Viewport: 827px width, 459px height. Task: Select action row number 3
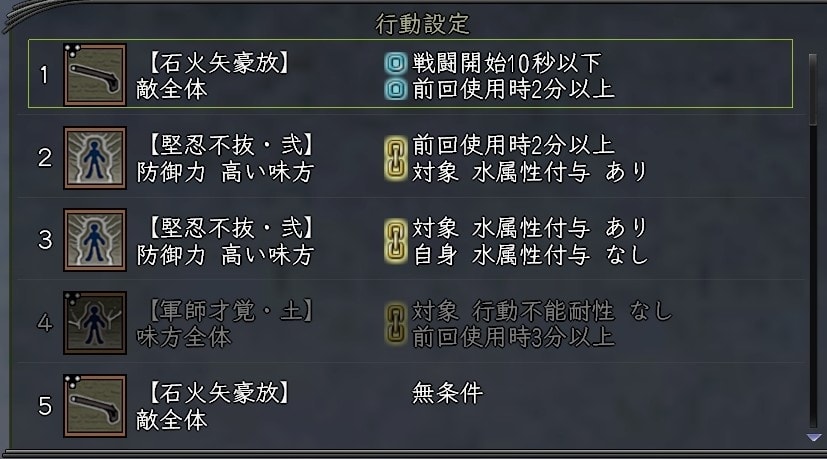45,240
